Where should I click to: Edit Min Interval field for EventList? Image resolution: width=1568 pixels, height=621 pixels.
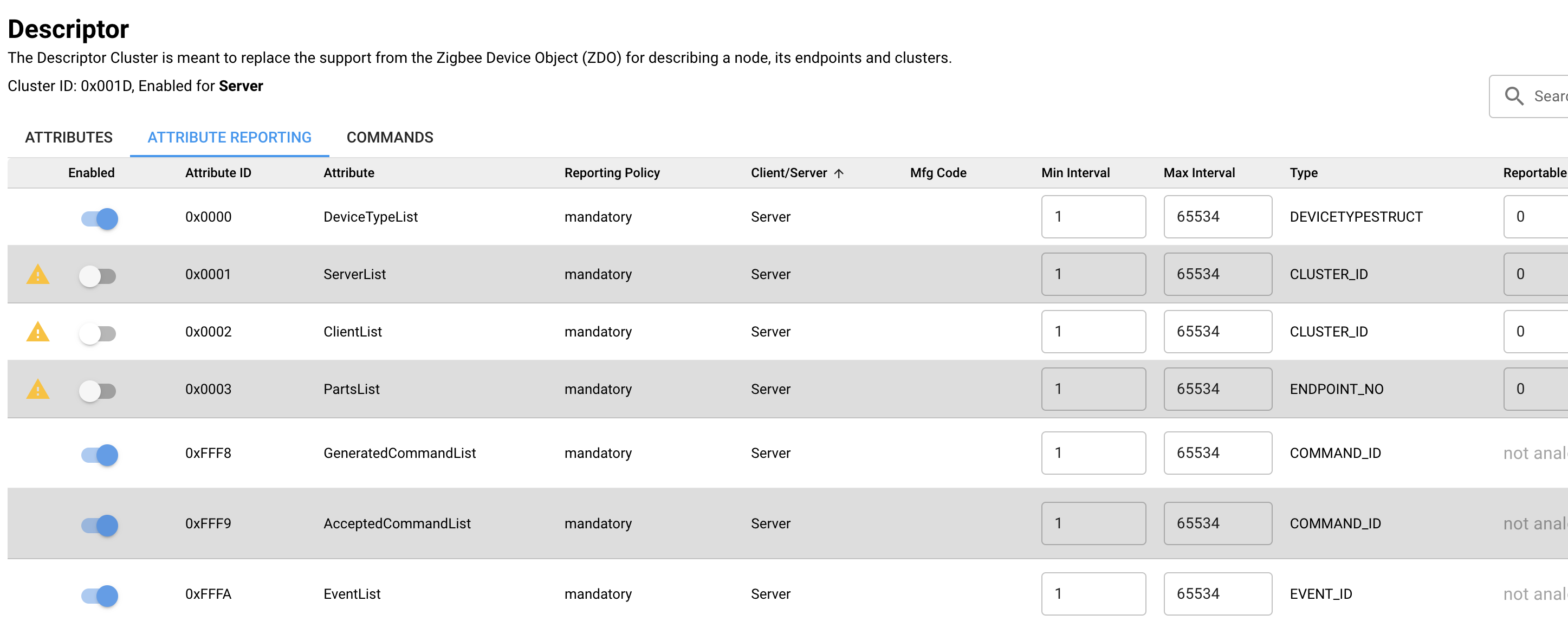click(1093, 593)
